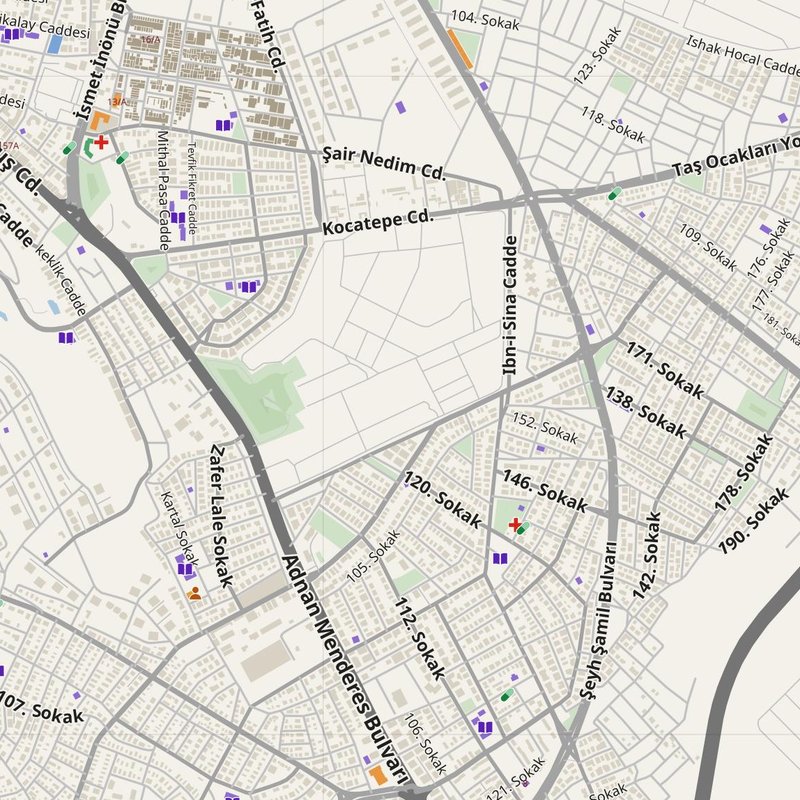Click the 106. Sokak label
The width and height of the screenshot is (800, 800).
pos(425,743)
